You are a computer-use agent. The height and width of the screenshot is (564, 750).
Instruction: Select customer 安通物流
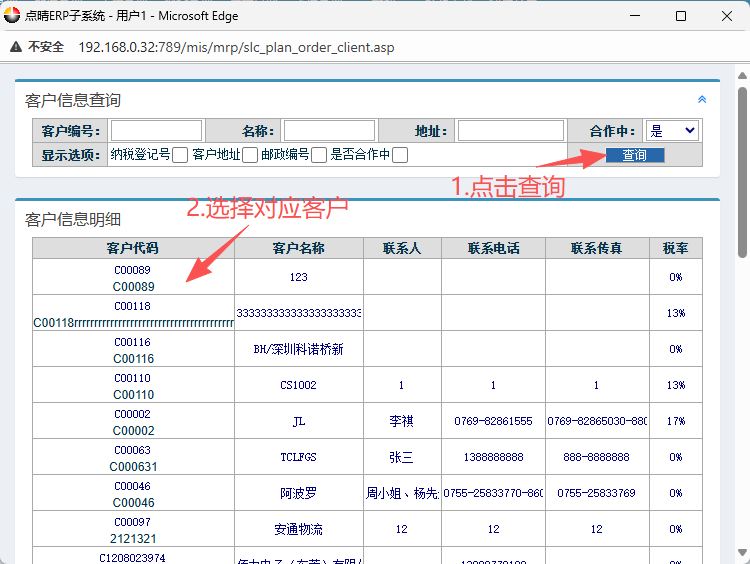pyautogui.click(x=298, y=529)
